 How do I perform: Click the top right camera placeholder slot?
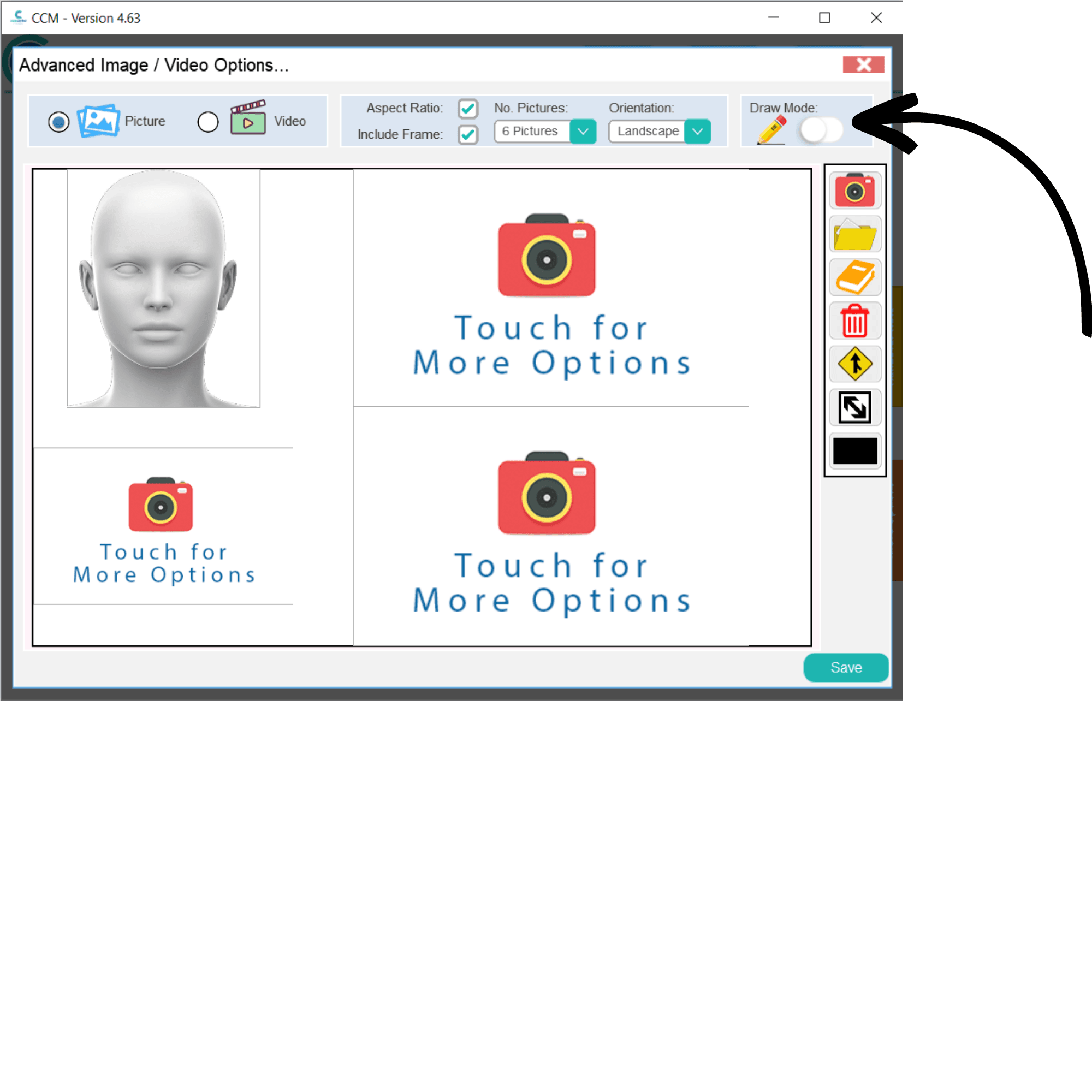pos(551,288)
